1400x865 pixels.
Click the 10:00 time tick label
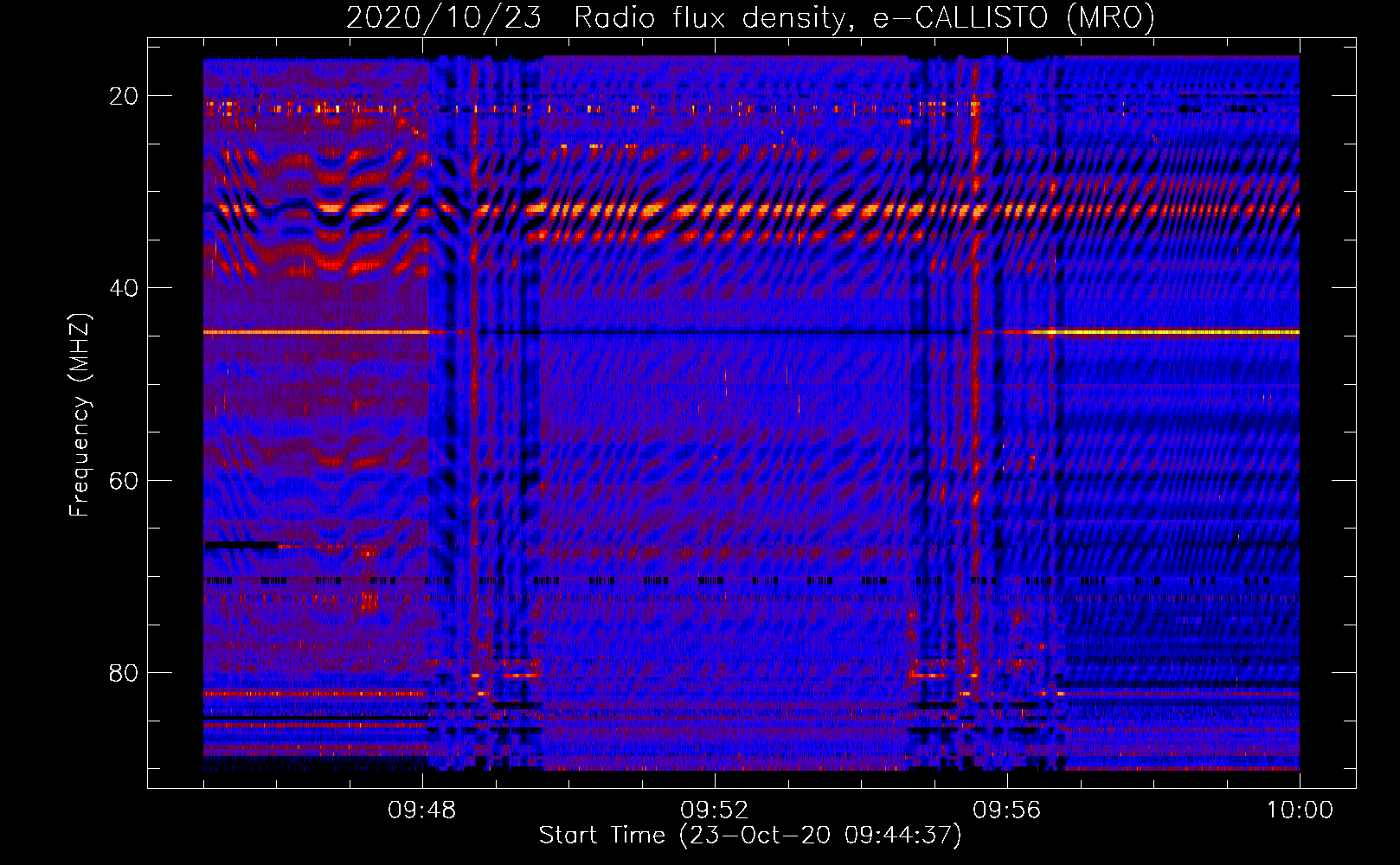(x=1300, y=811)
